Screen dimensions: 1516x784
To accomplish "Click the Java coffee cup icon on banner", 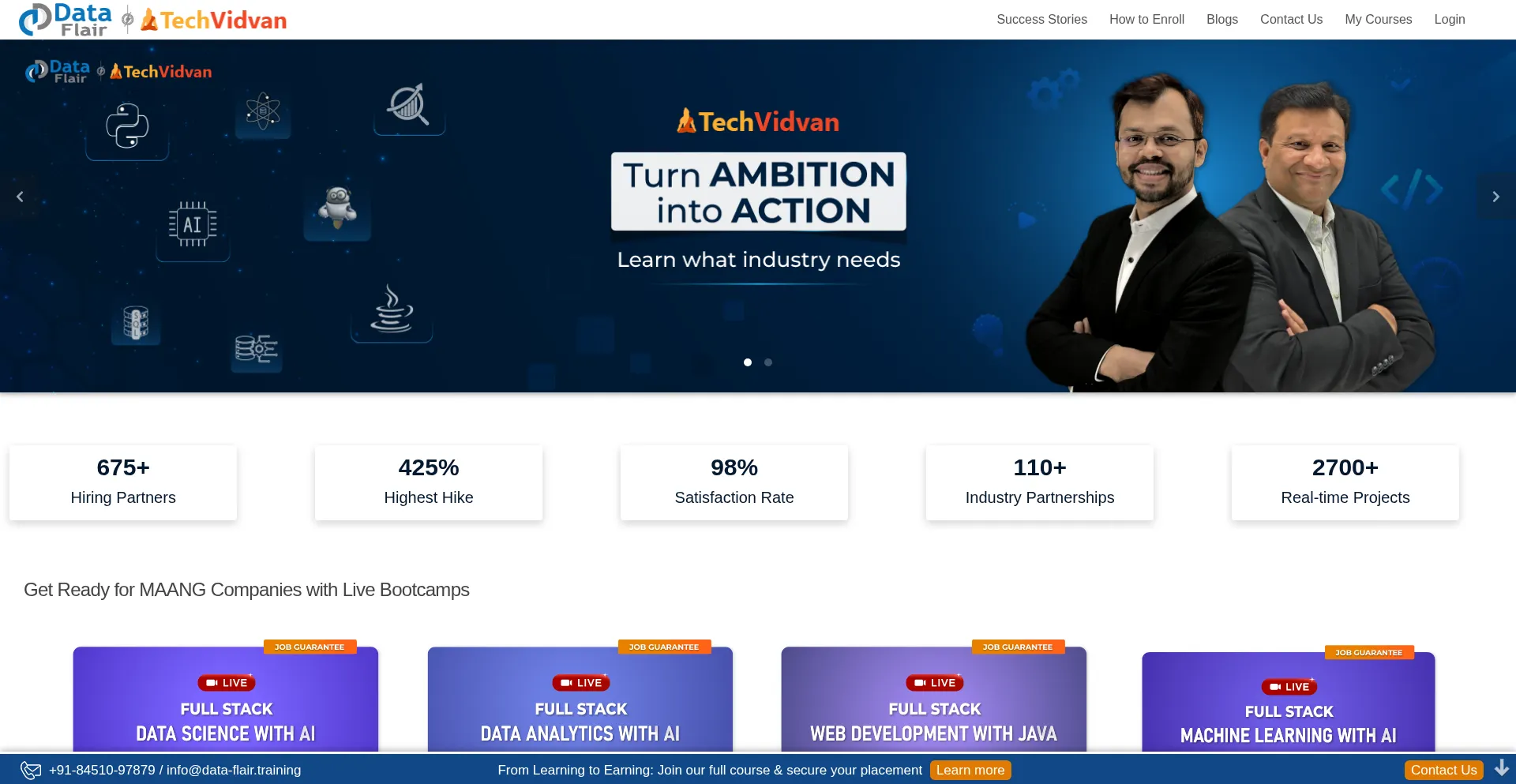I will [x=392, y=309].
